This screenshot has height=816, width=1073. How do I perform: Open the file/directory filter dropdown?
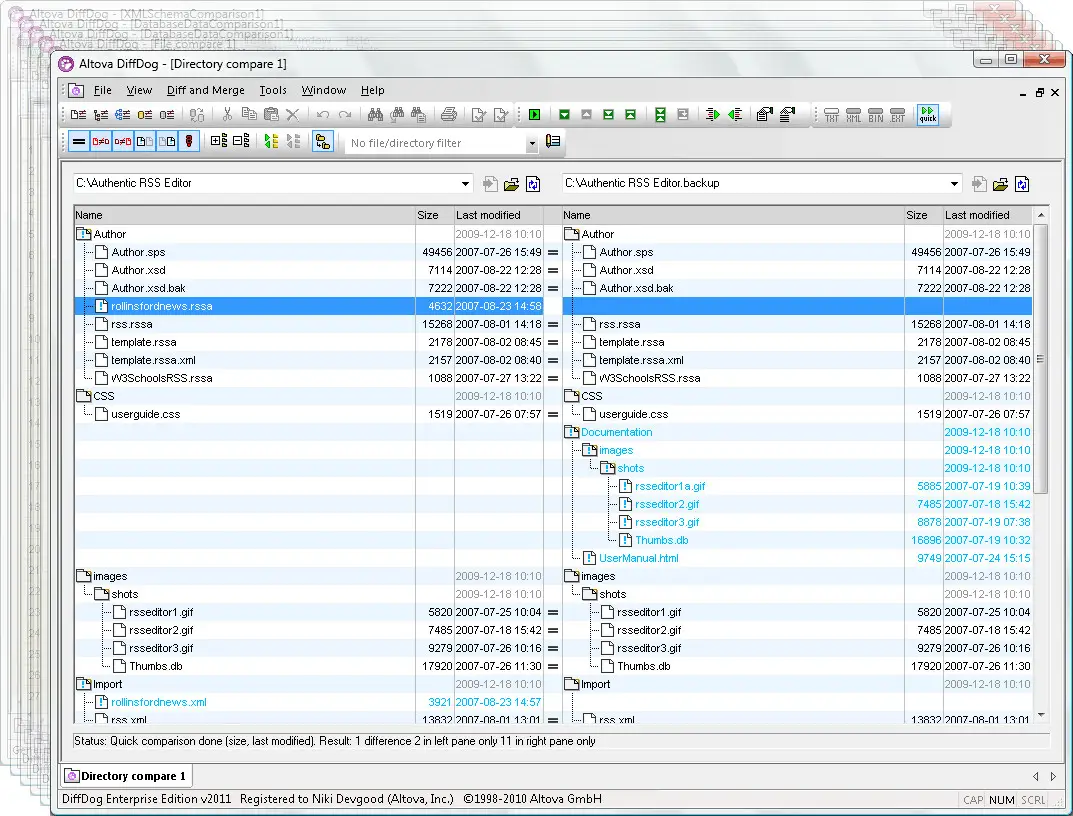point(532,143)
